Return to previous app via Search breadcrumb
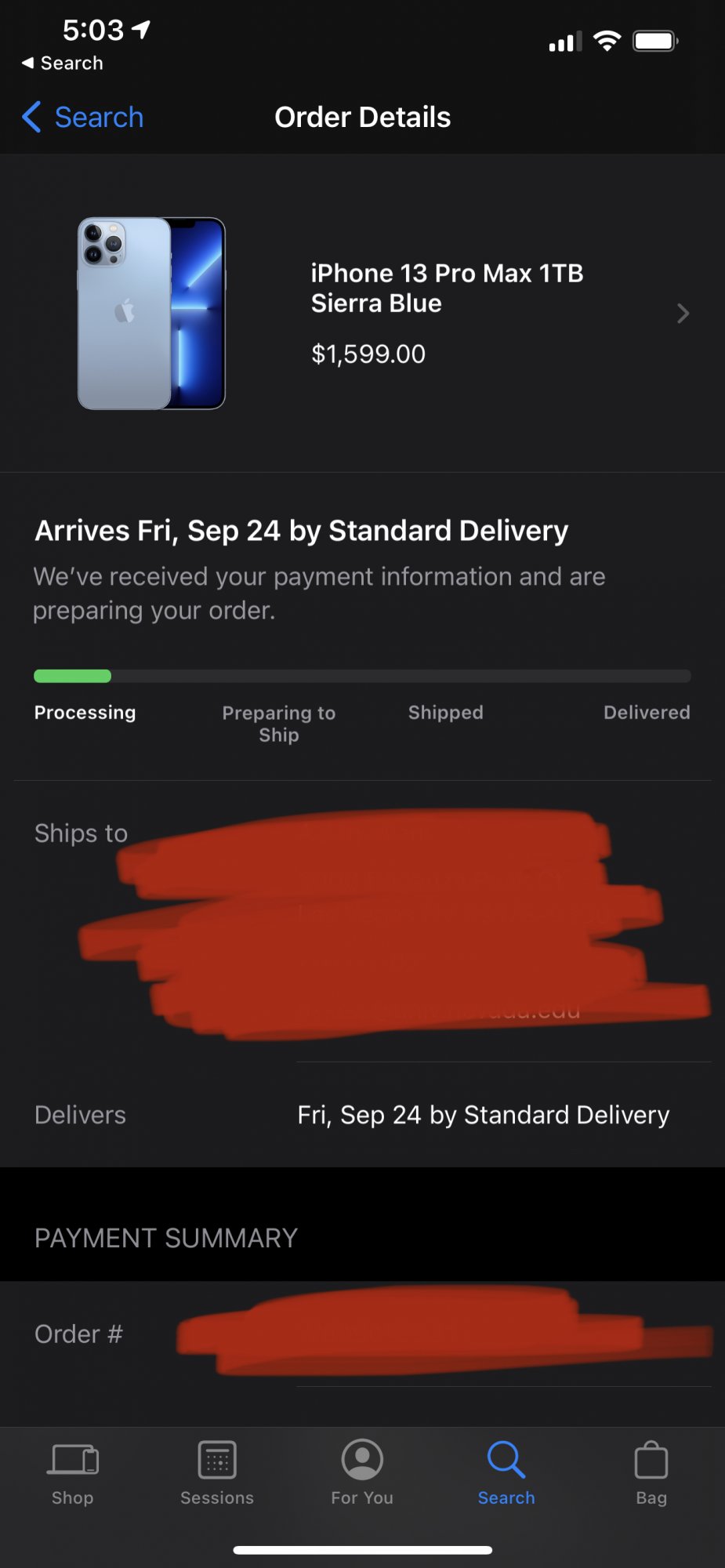 coord(62,63)
